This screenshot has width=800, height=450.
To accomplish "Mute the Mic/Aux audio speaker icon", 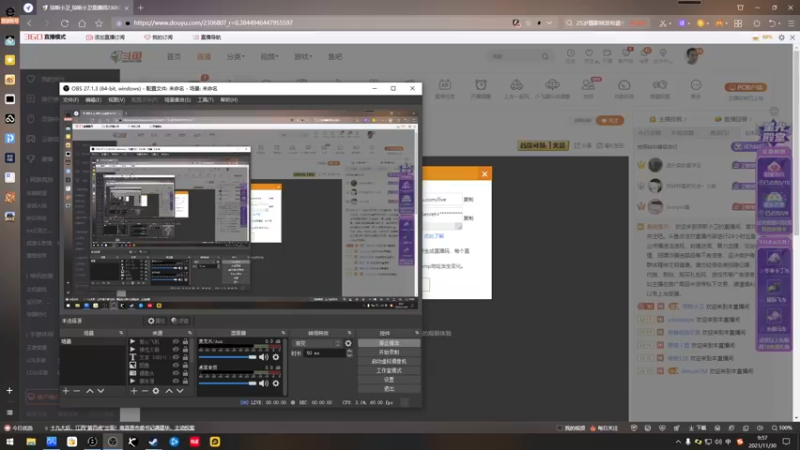I will [x=264, y=357].
